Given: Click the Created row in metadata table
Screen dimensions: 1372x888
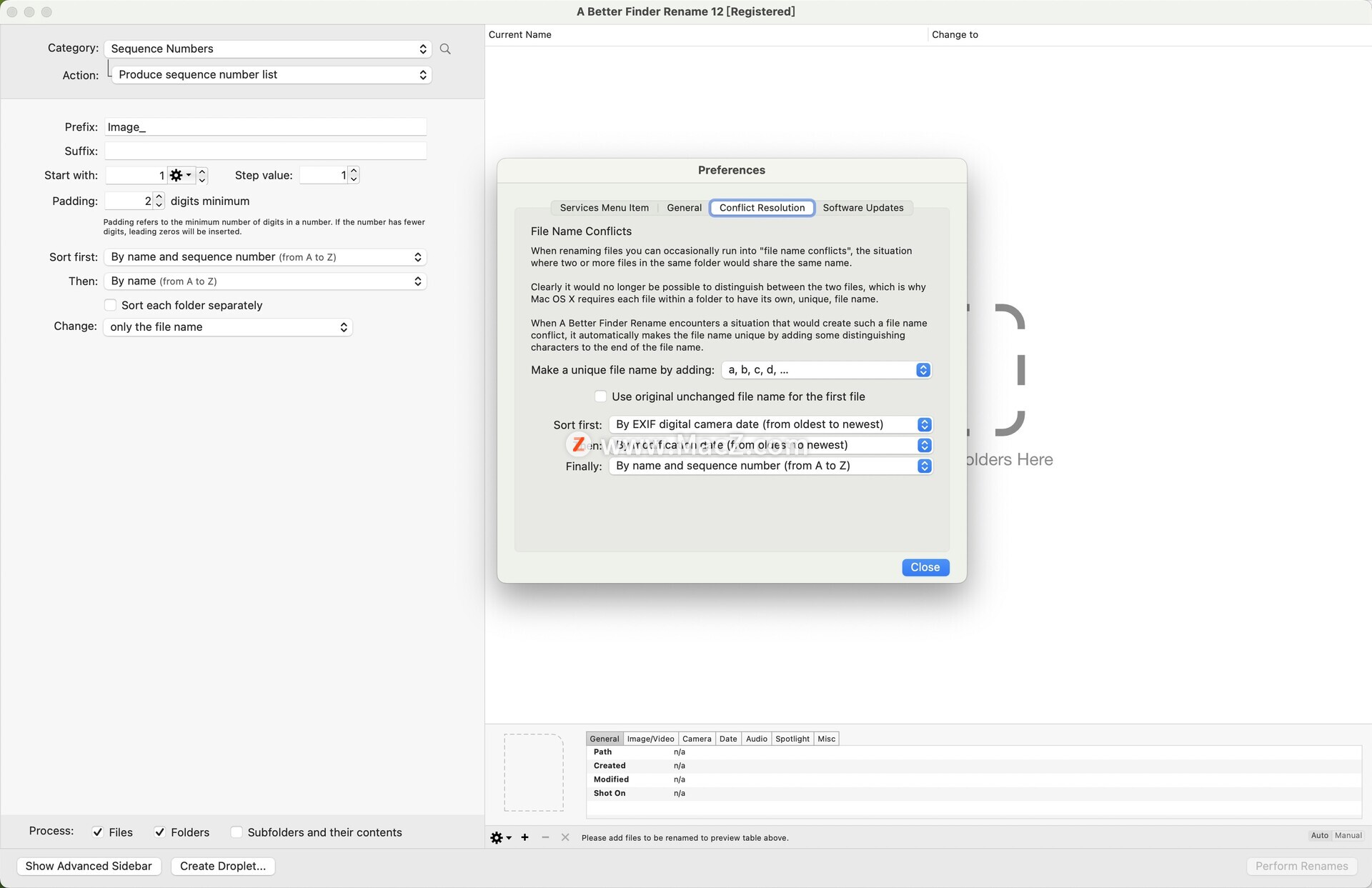Looking at the screenshot, I should [x=974, y=766].
